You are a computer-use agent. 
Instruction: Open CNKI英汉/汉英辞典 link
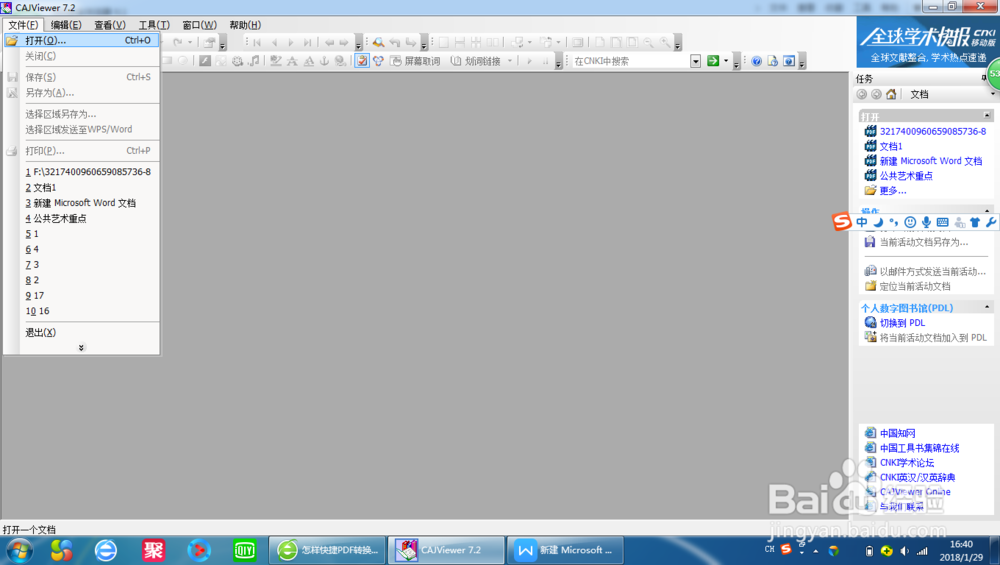(x=918, y=477)
